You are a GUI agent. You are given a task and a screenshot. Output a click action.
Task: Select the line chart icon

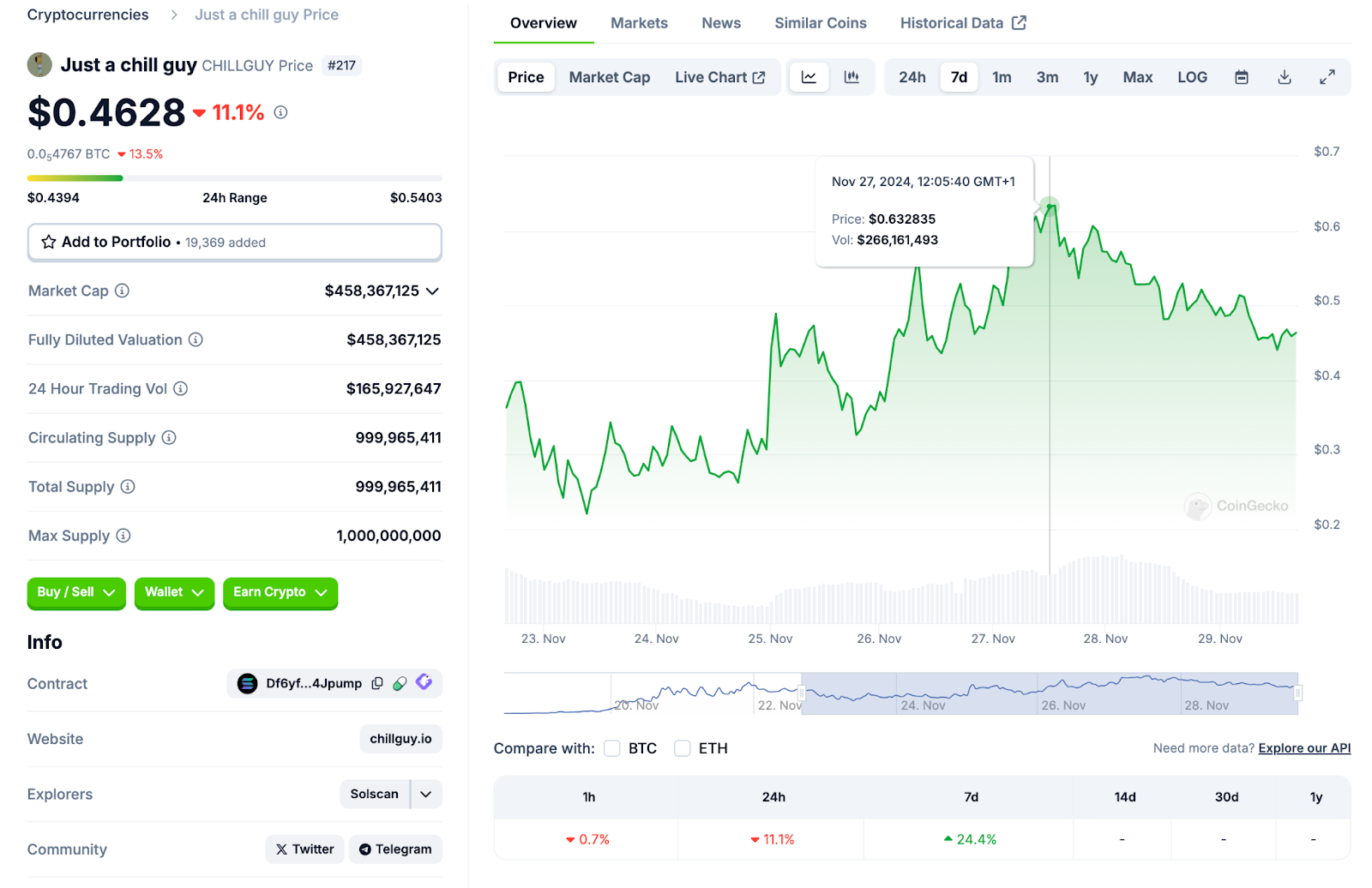click(x=808, y=76)
